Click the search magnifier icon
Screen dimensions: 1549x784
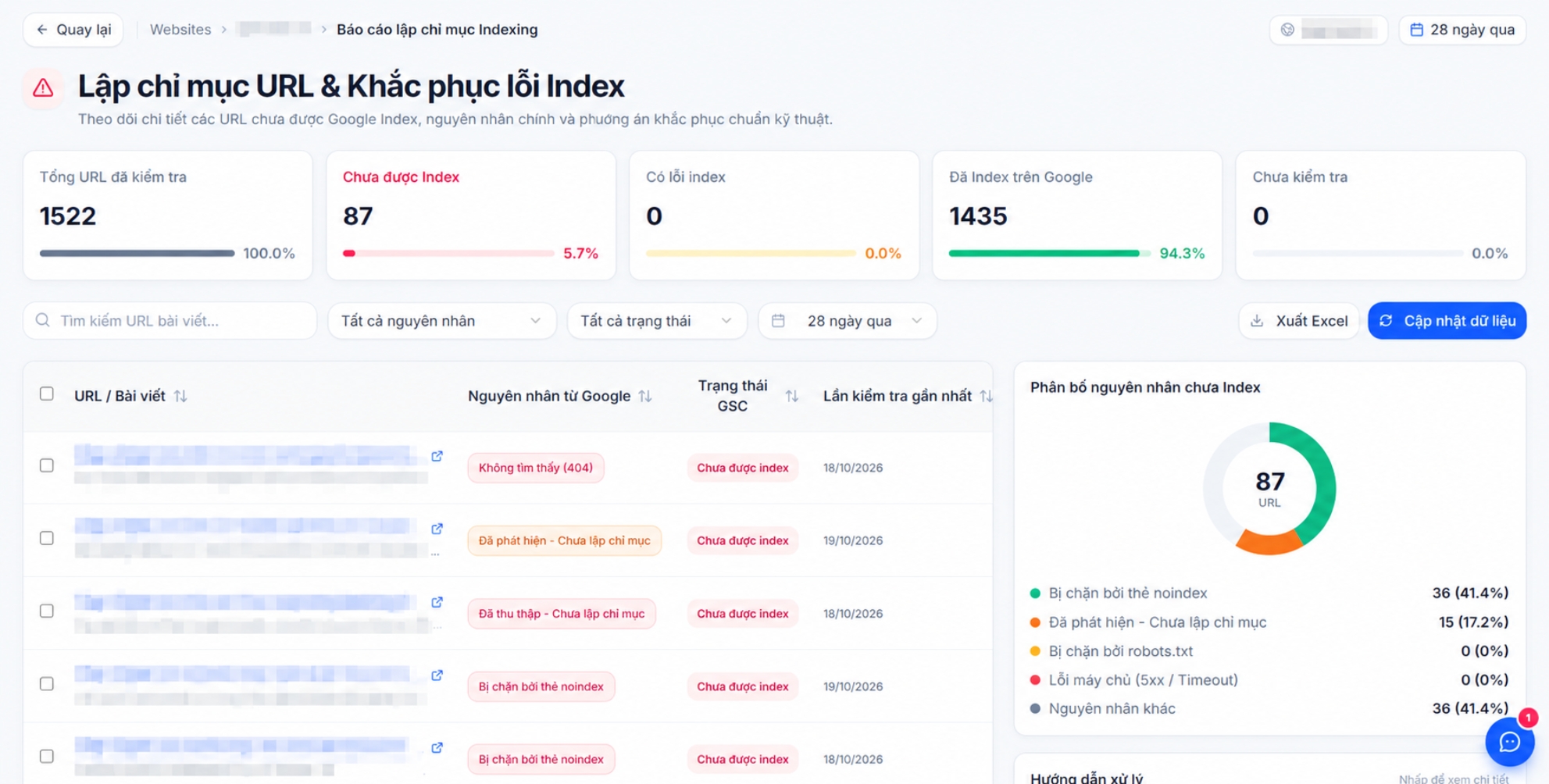(x=43, y=320)
